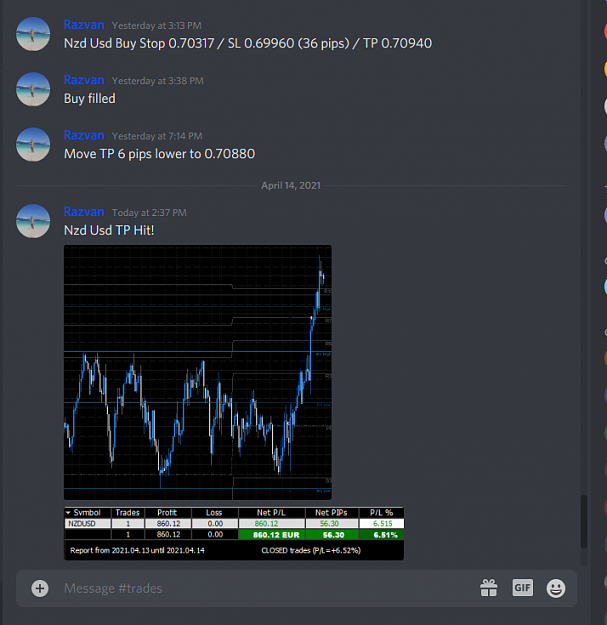The width and height of the screenshot is (607, 625).
Task: Click 'Move TP 6 pips lower to 0.70880' text
Action: tap(159, 154)
